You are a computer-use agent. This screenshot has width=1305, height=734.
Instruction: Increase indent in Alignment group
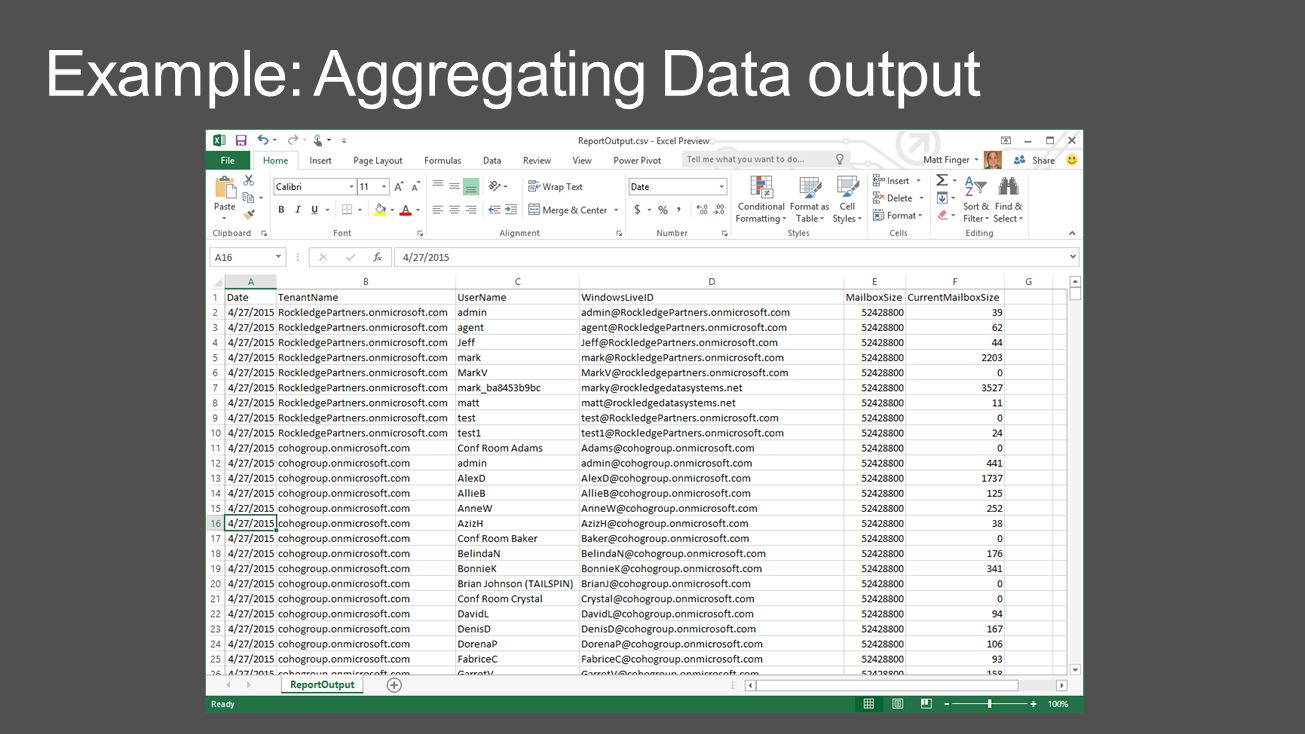tap(511, 210)
